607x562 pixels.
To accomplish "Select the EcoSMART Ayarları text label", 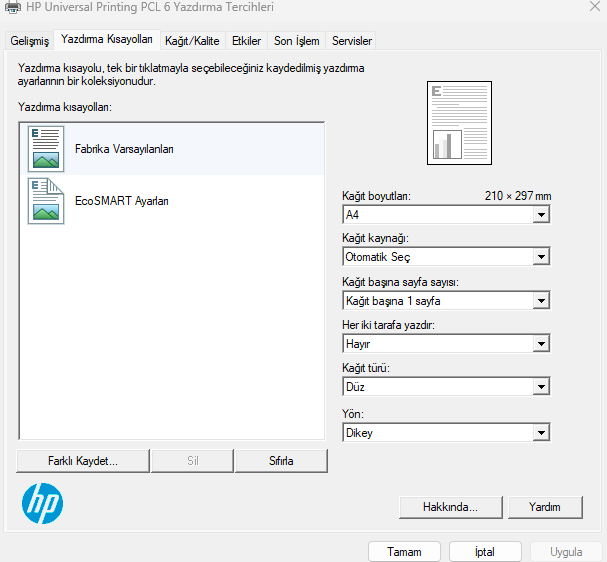I will pyautogui.click(x=122, y=201).
